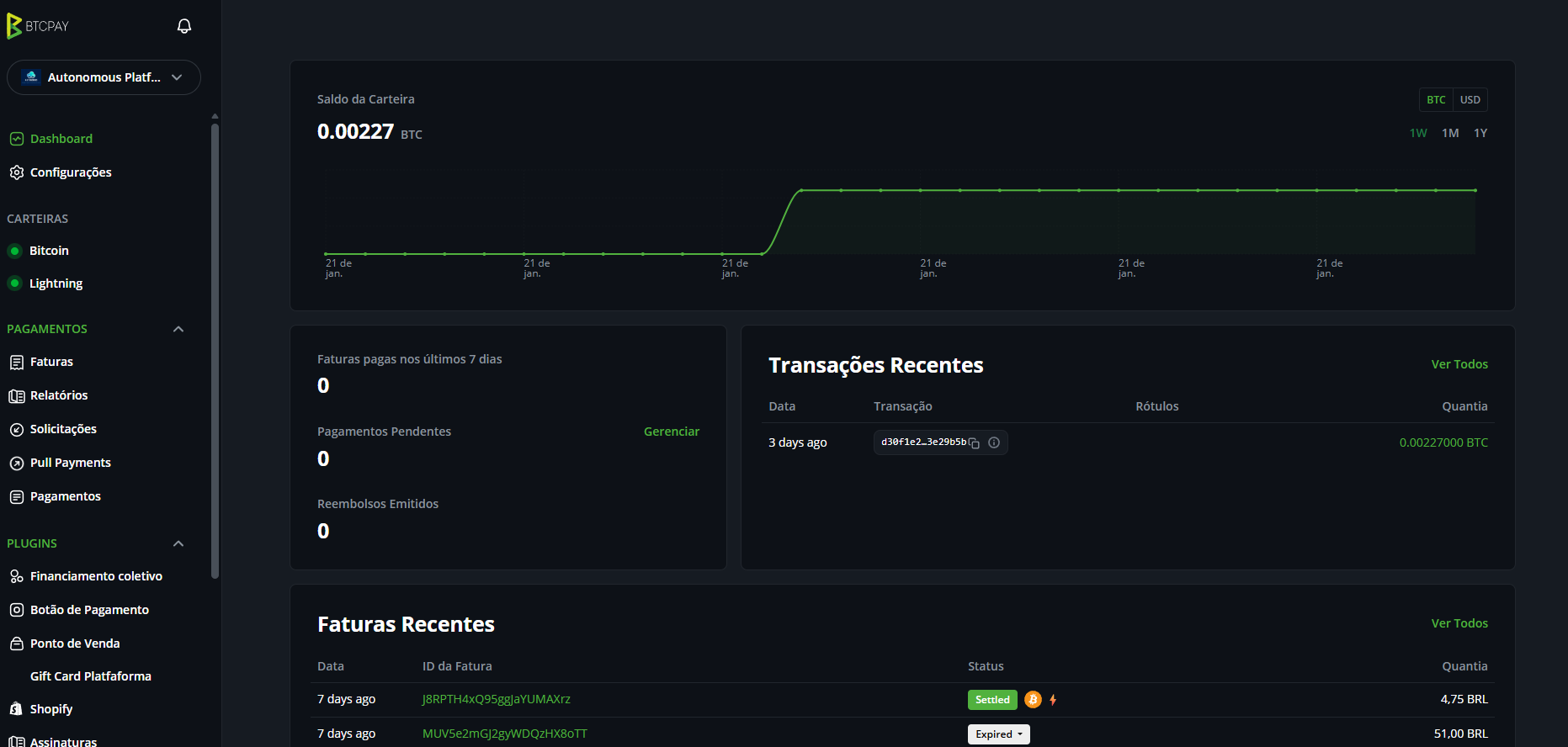Open Ponto de Venda
This screenshot has width=1568, height=747.
pyautogui.click(x=74, y=644)
